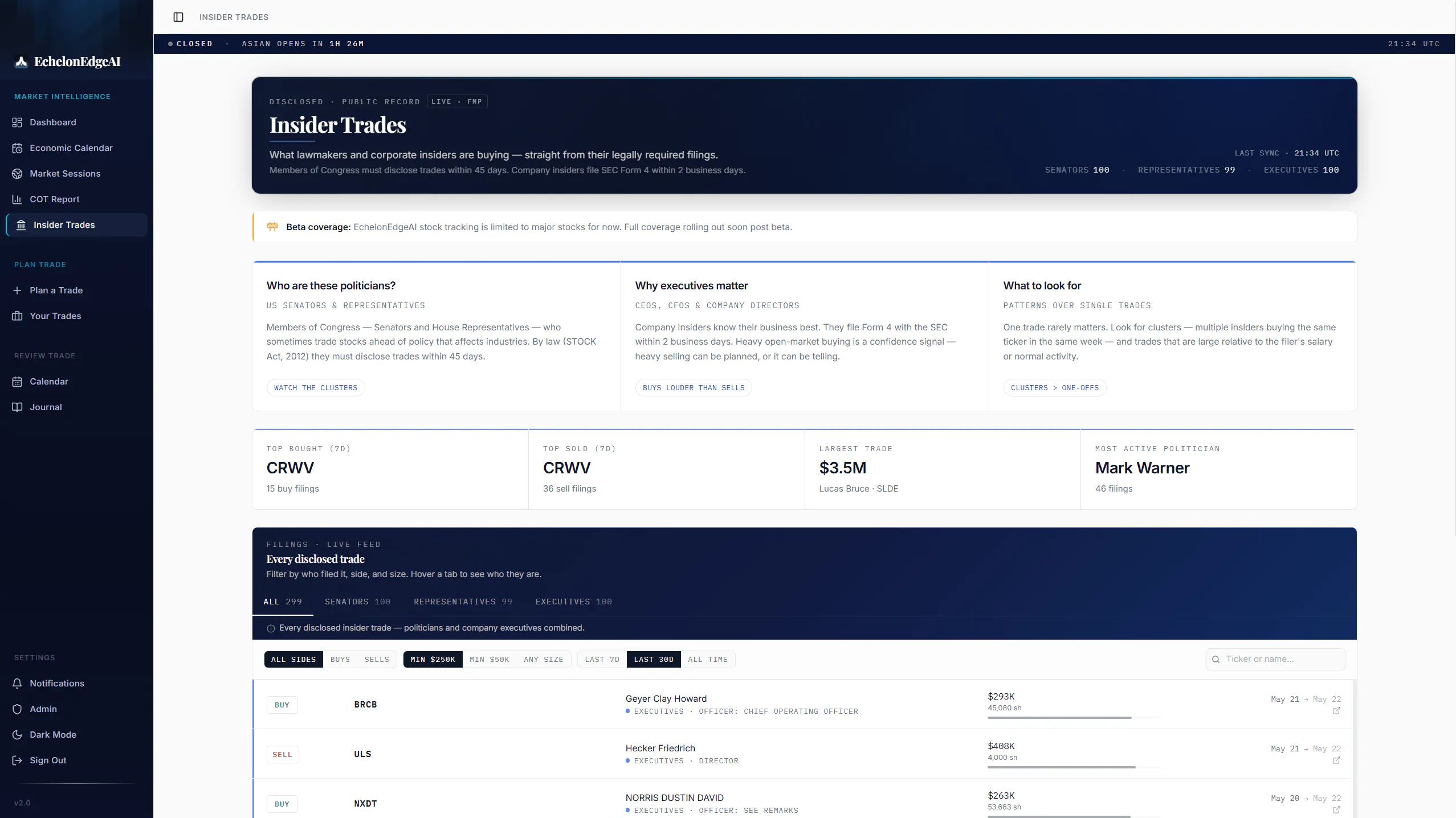Select ANY SIZE filter
1456x818 pixels.
click(544, 660)
